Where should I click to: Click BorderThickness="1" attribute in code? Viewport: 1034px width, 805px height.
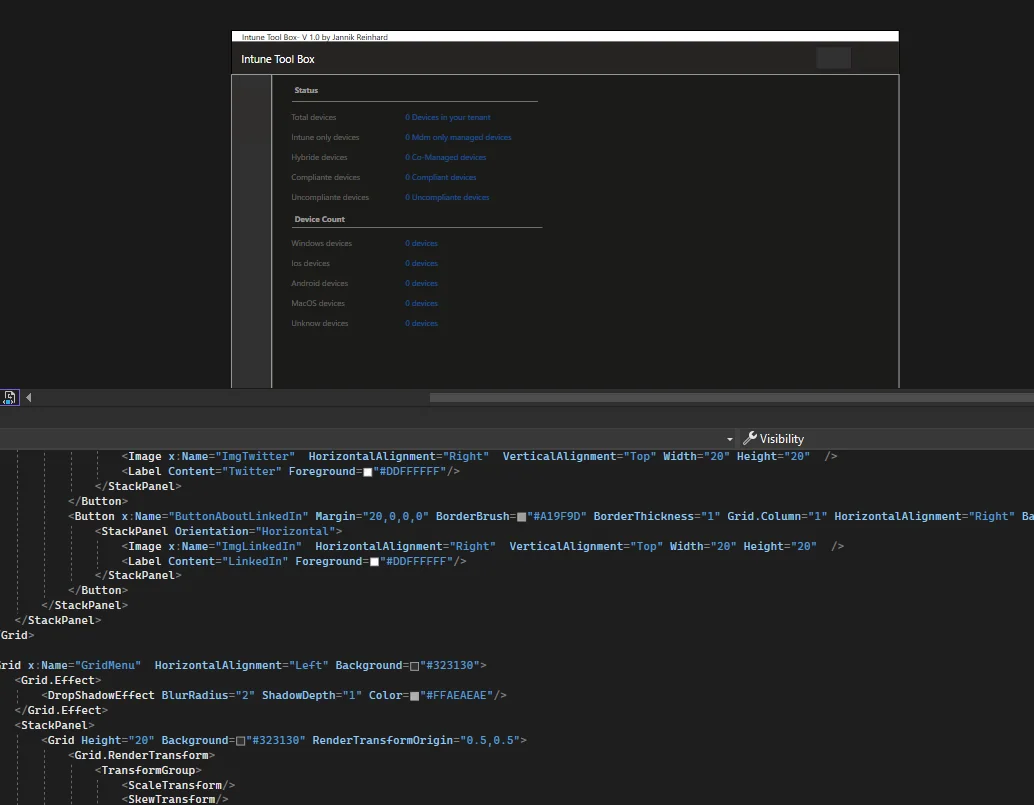coord(657,516)
